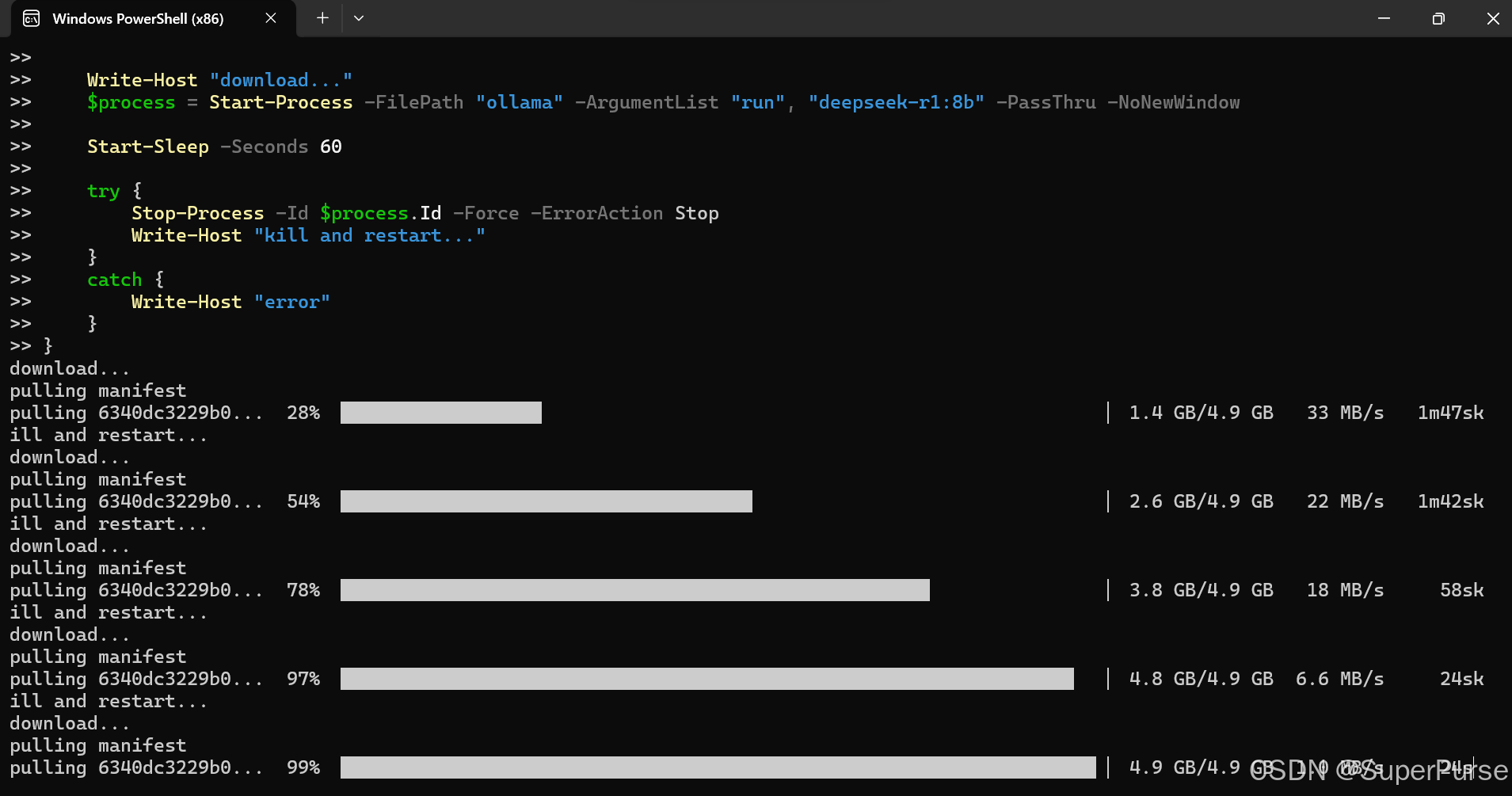
Task: Restore down the terminal window
Action: coord(1438,18)
